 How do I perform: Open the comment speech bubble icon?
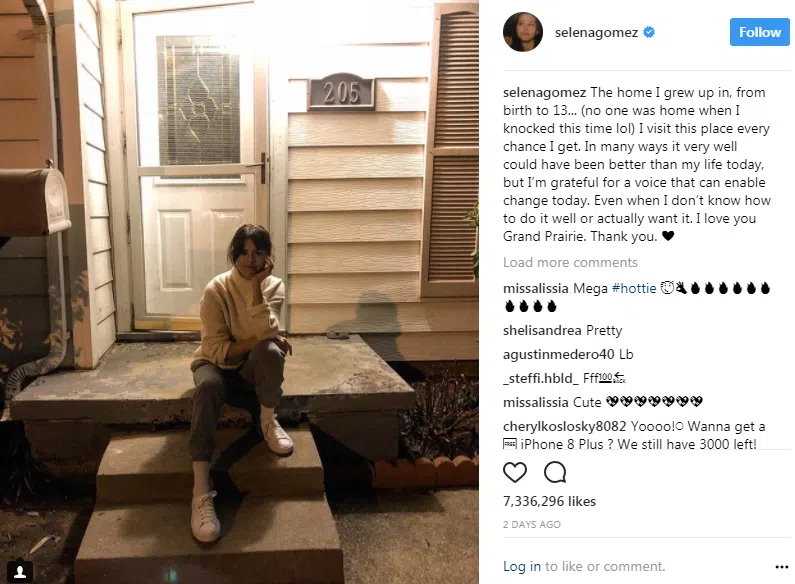(x=555, y=472)
